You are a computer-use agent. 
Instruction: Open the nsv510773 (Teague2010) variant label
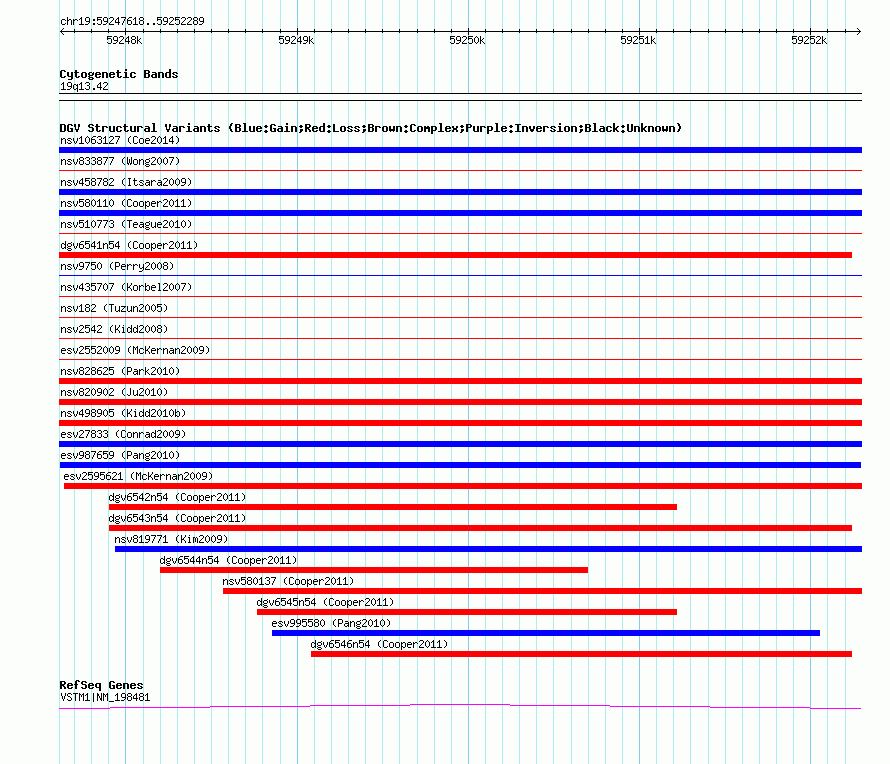pos(126,224)
